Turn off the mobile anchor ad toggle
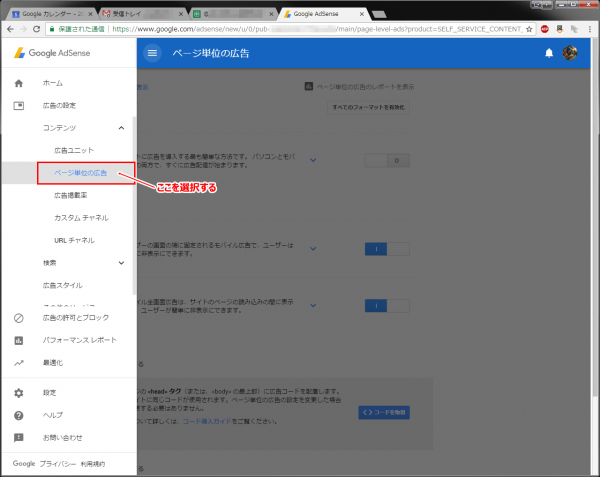600x477 pixels. click(x=387, y=248)
